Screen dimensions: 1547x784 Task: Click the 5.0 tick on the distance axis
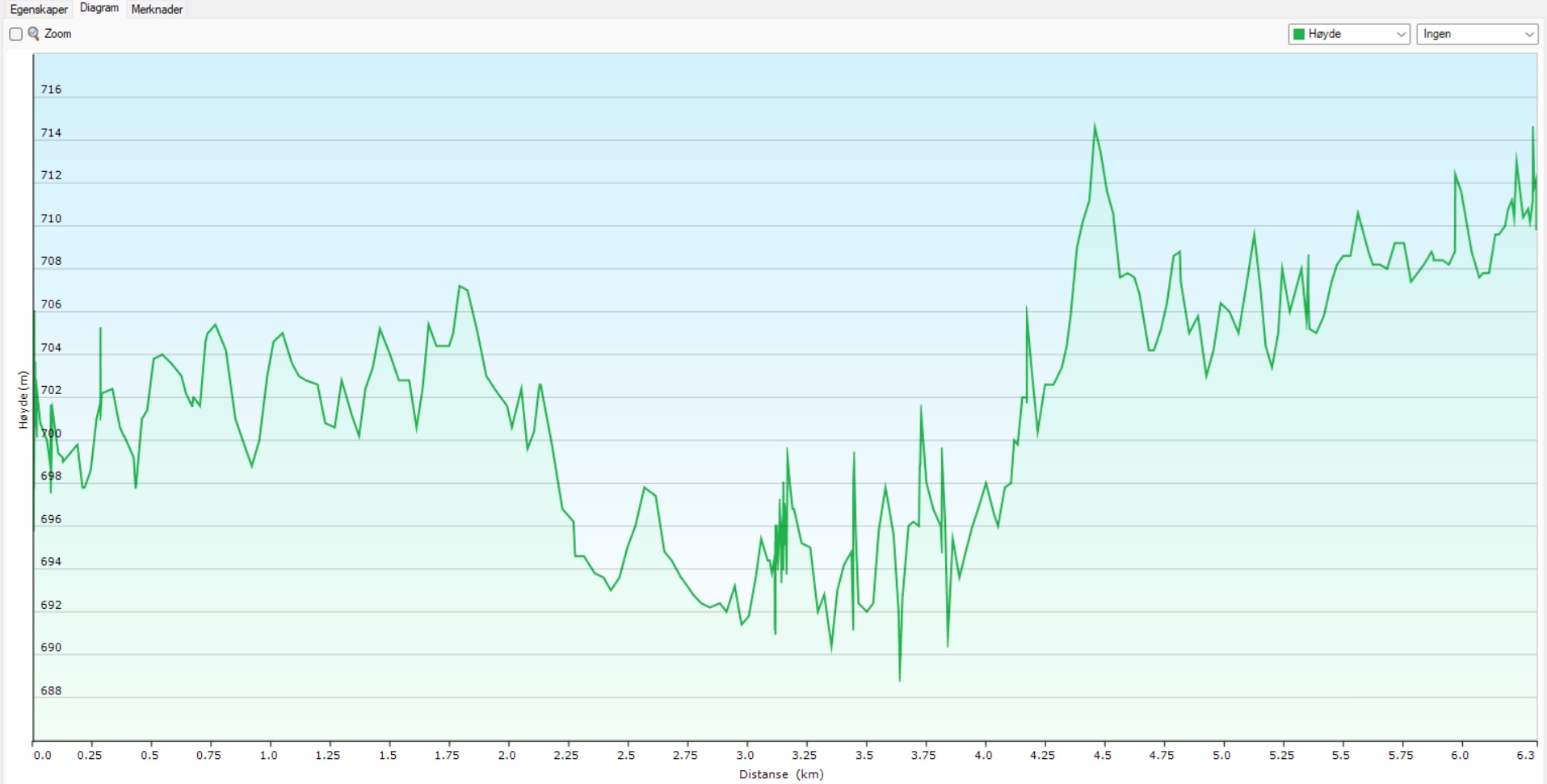tap(1221, 755)
